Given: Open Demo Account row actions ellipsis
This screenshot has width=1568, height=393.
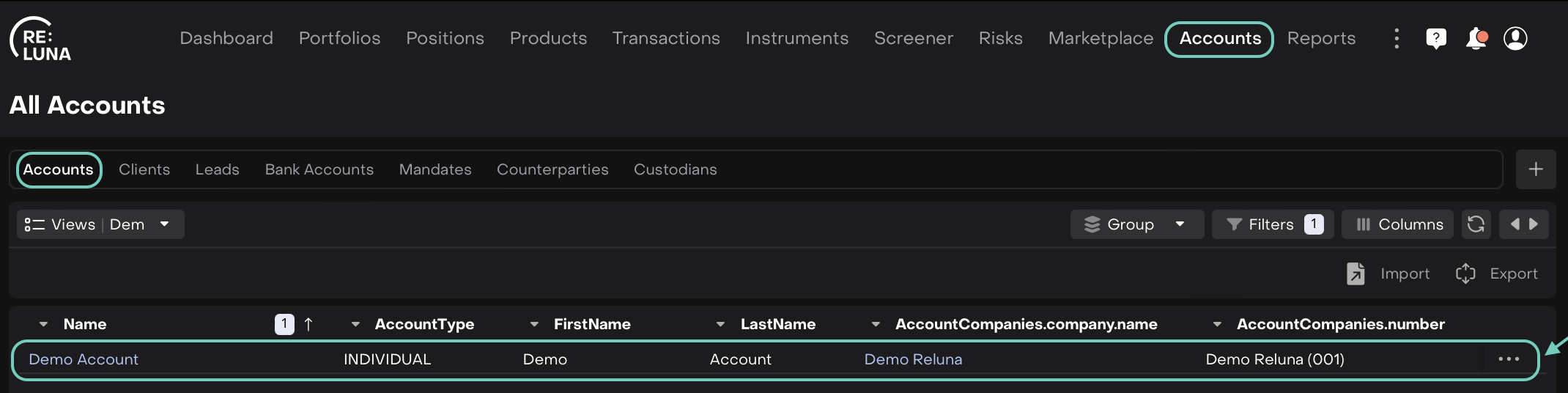Looking at the screenshot, I should point(1509,359).
